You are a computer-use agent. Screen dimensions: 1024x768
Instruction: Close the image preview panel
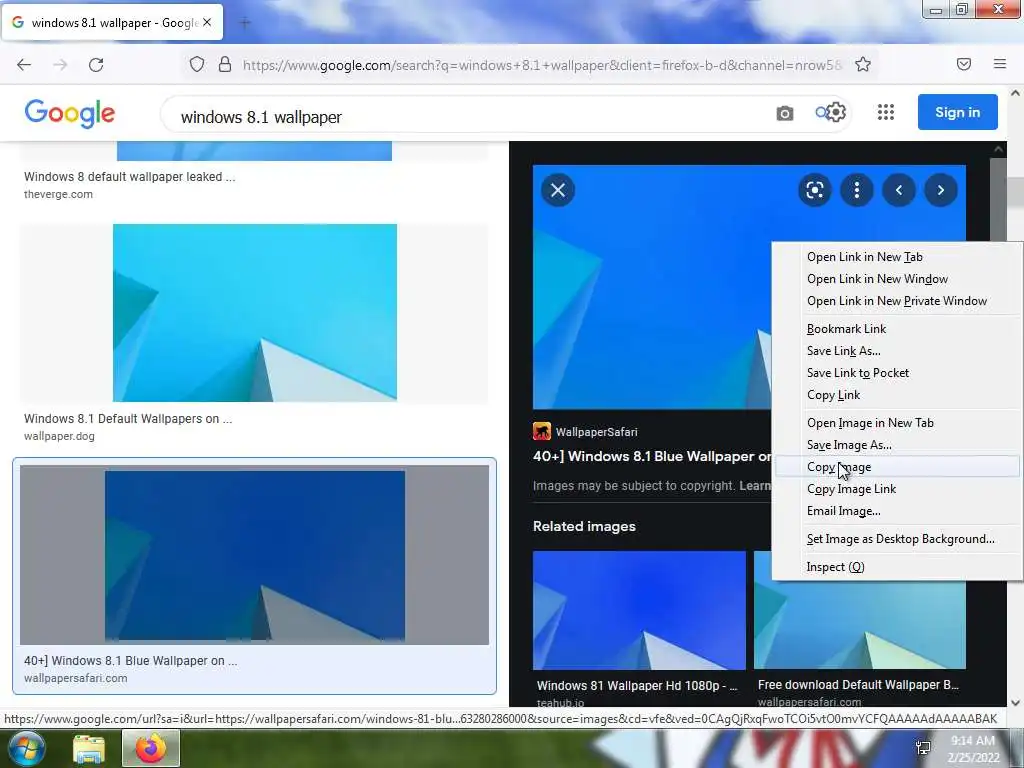click(x=558, y=190)
